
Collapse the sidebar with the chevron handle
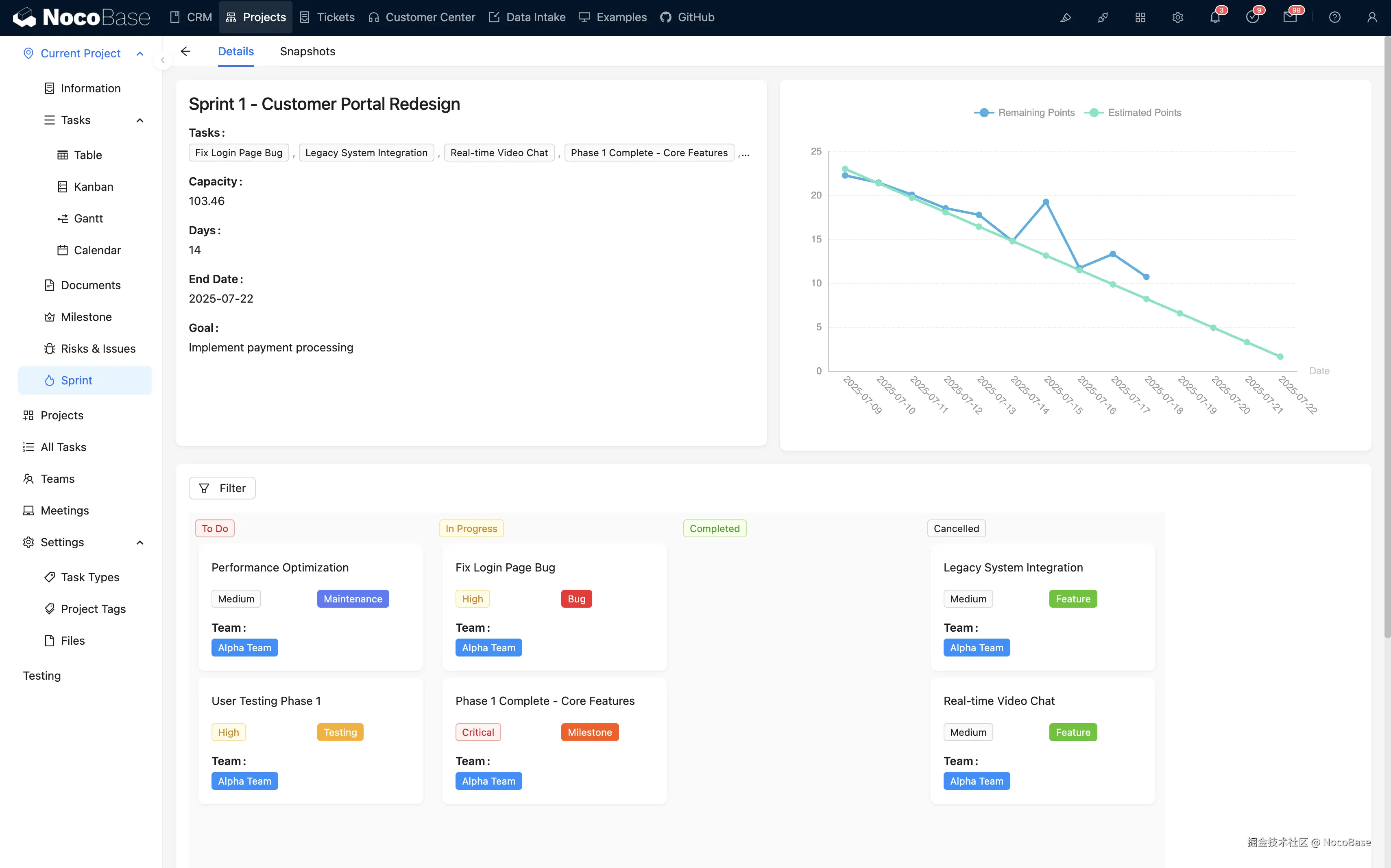coord(163,60)
